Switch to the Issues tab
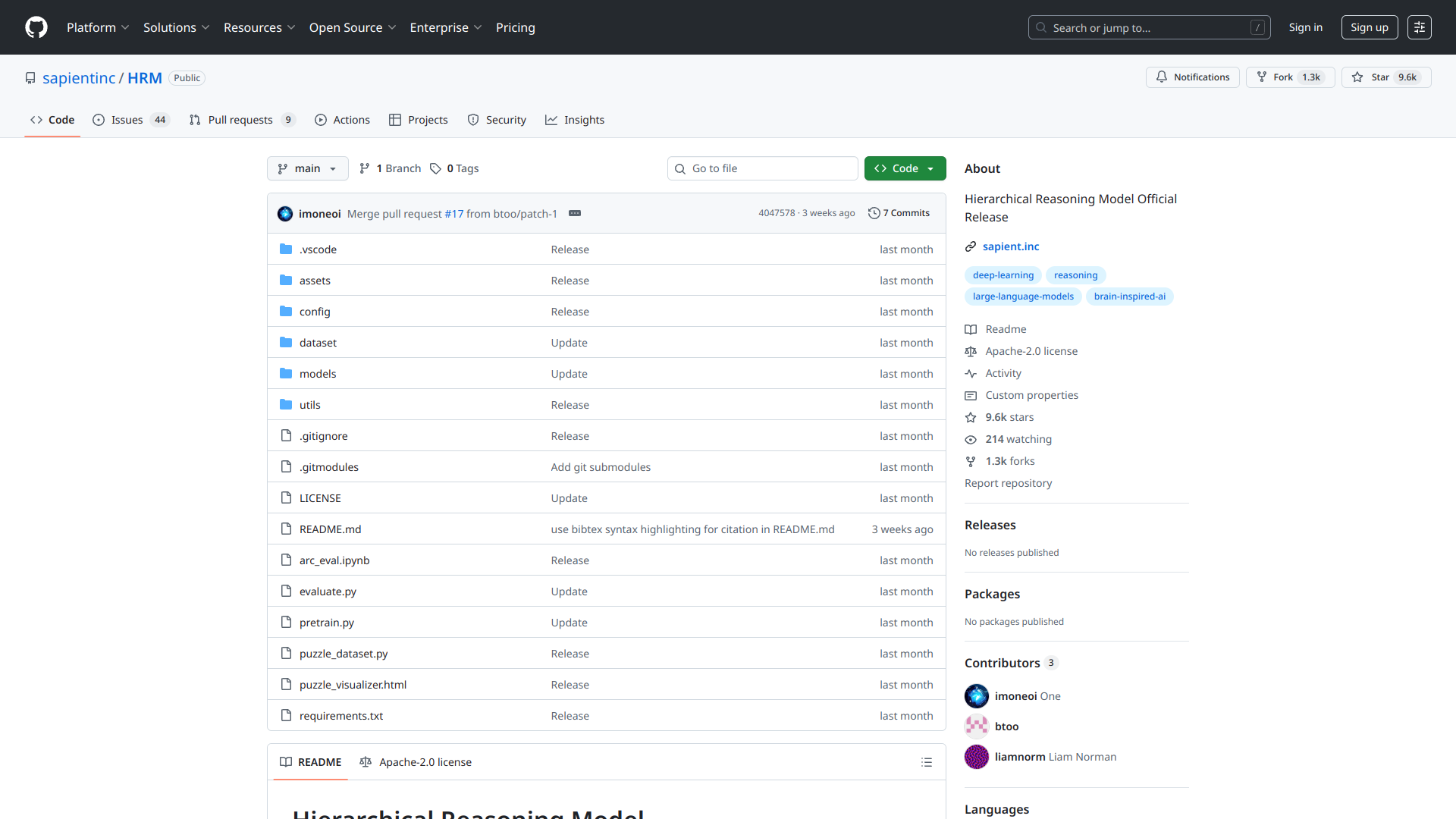1456x819 pixels. click(127, 120)
